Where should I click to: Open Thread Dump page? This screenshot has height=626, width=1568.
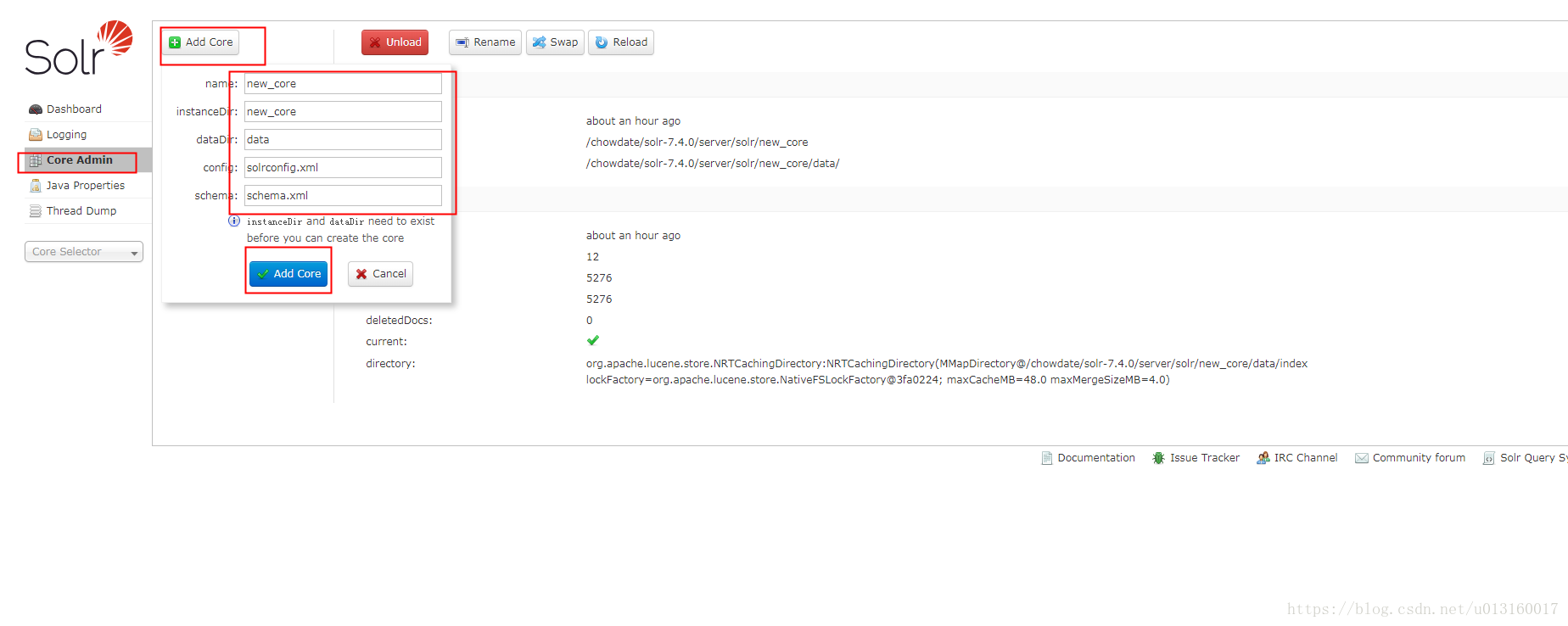[x=81, y=211]
